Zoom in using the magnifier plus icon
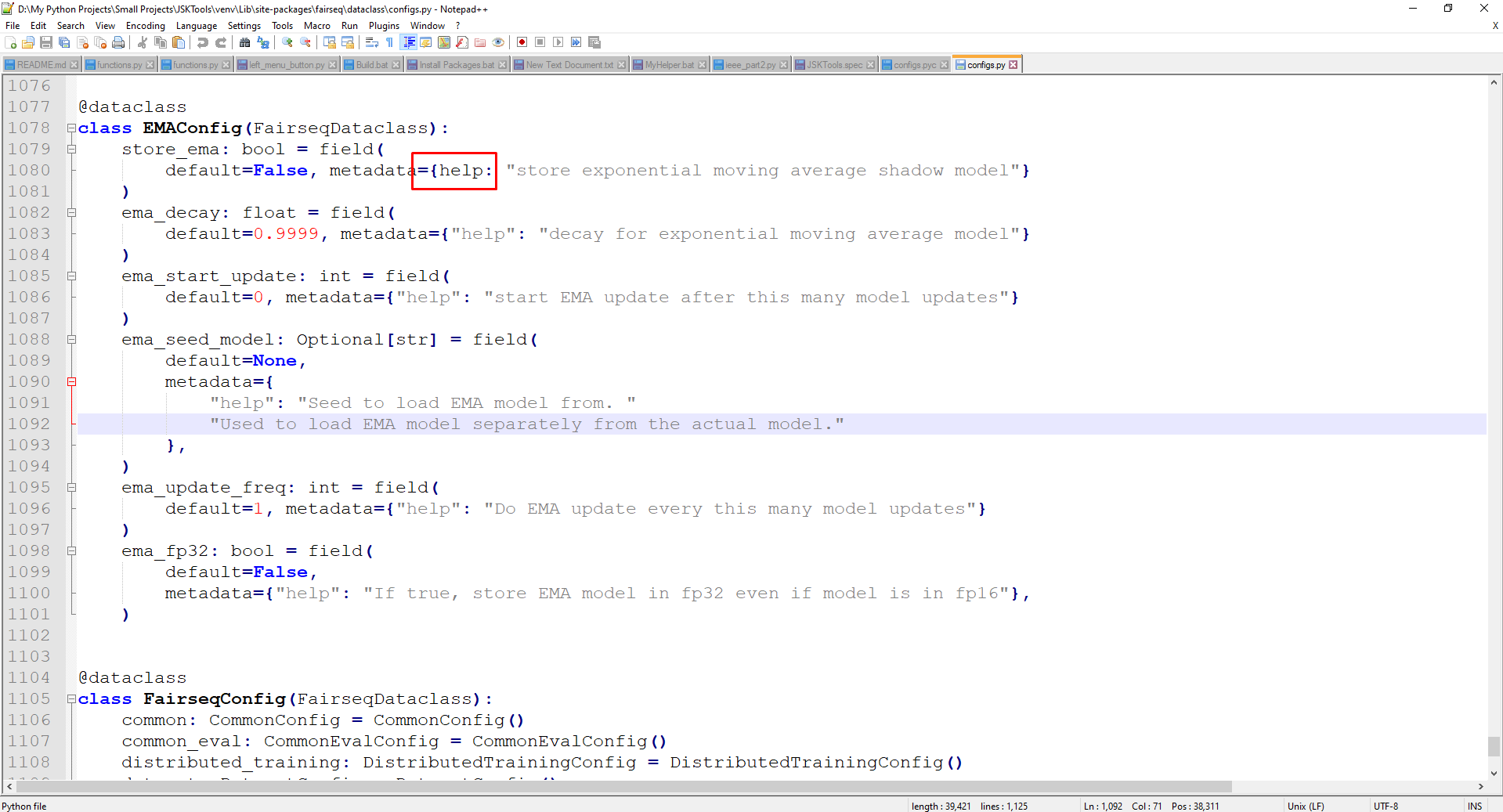The height and width of the screenshot is (812, 1503). (287, 42)
